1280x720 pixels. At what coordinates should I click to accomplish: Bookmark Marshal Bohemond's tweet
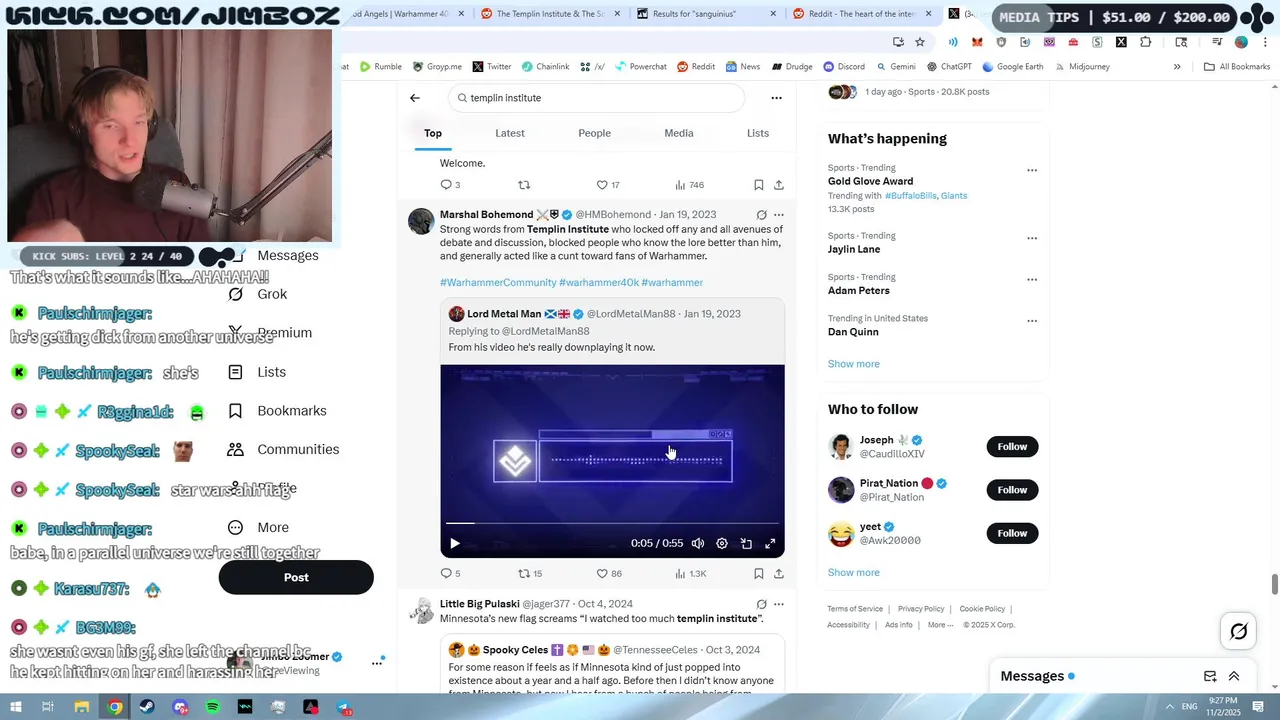click(758, 574)
